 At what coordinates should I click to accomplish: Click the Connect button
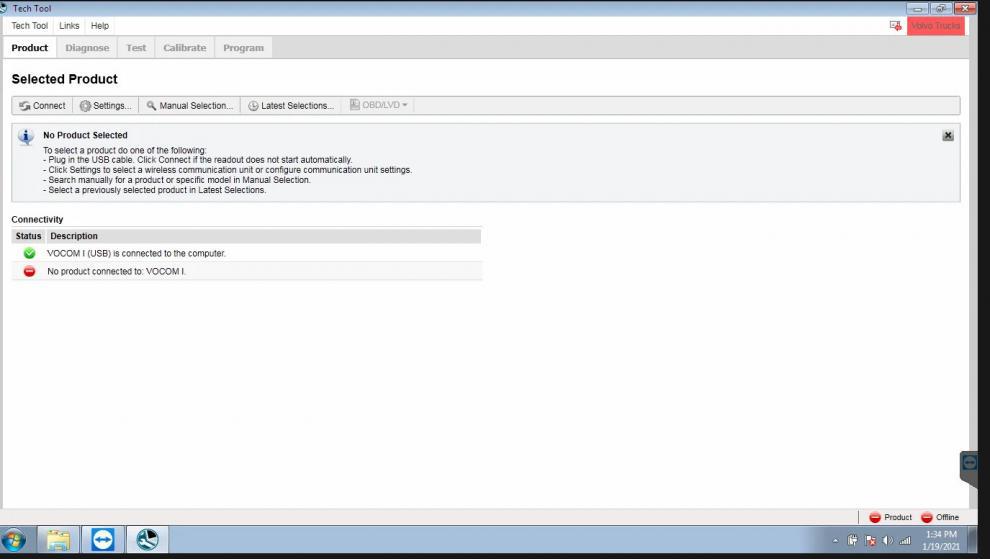click(x=42, y=105)
